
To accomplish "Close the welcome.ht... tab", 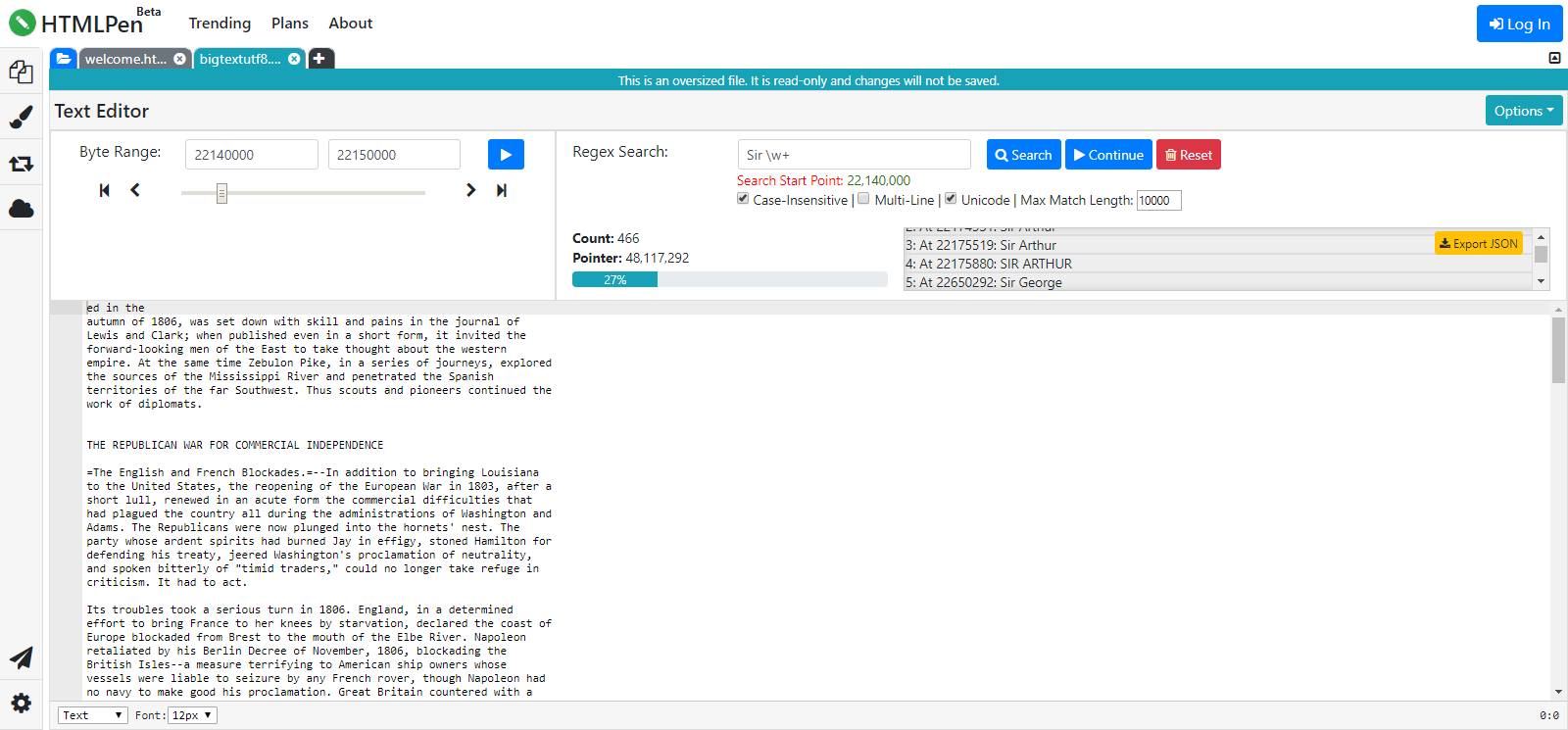I will pyautogui.click(x=179, y=59).
